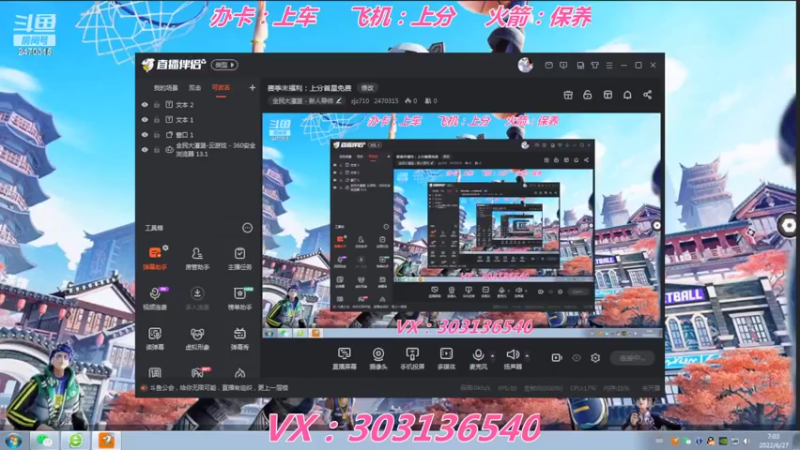Click the save-disk icon in title bar
Screen dimensions: 800x450
(580, 65)
